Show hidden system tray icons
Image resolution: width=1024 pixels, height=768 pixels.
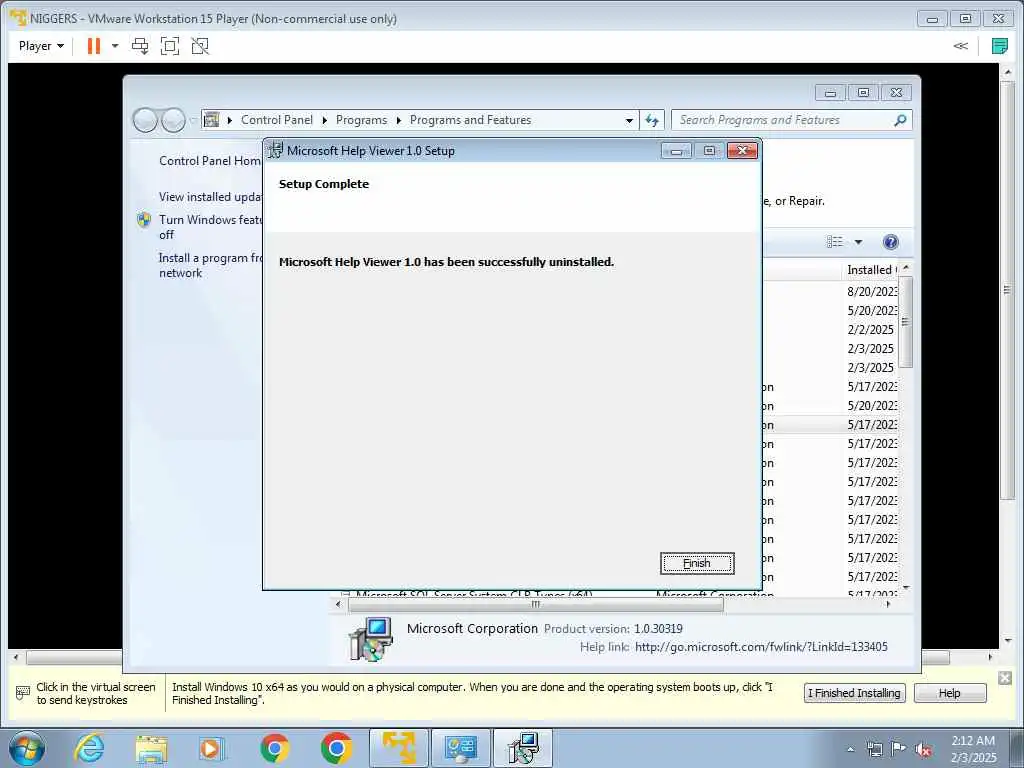point(850,750)
